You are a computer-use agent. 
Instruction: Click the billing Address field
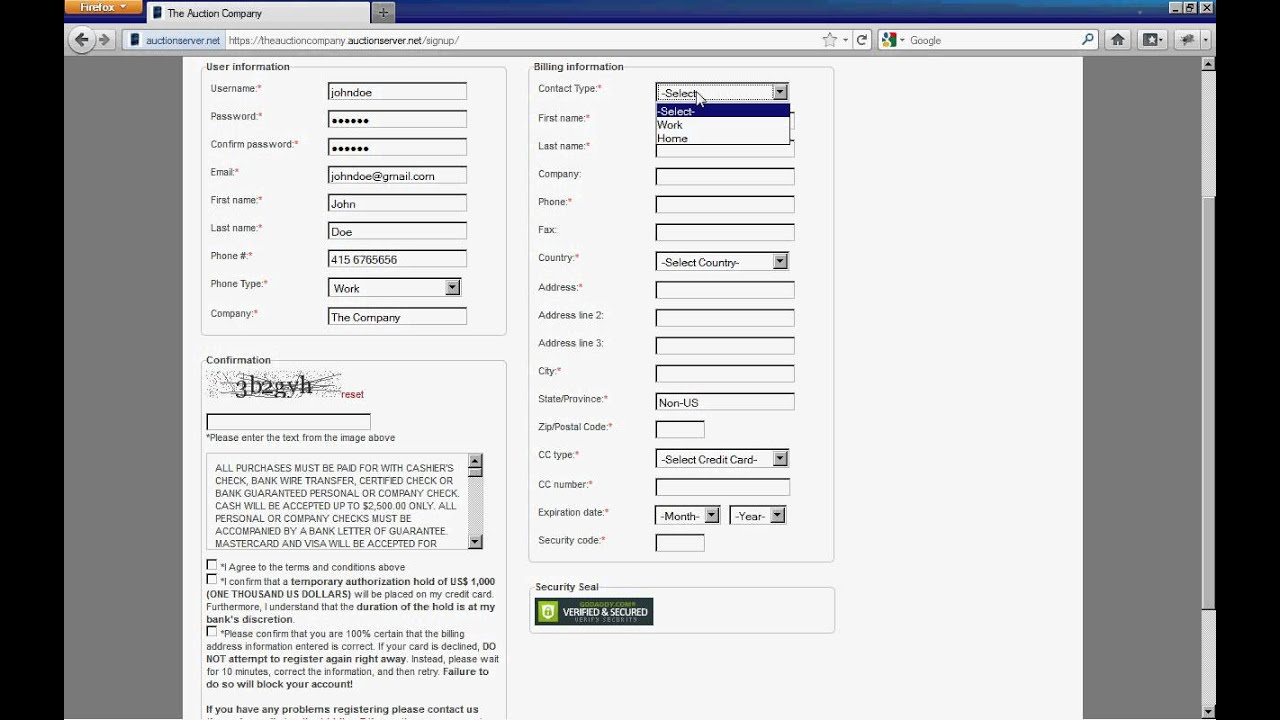coord(725,290)
